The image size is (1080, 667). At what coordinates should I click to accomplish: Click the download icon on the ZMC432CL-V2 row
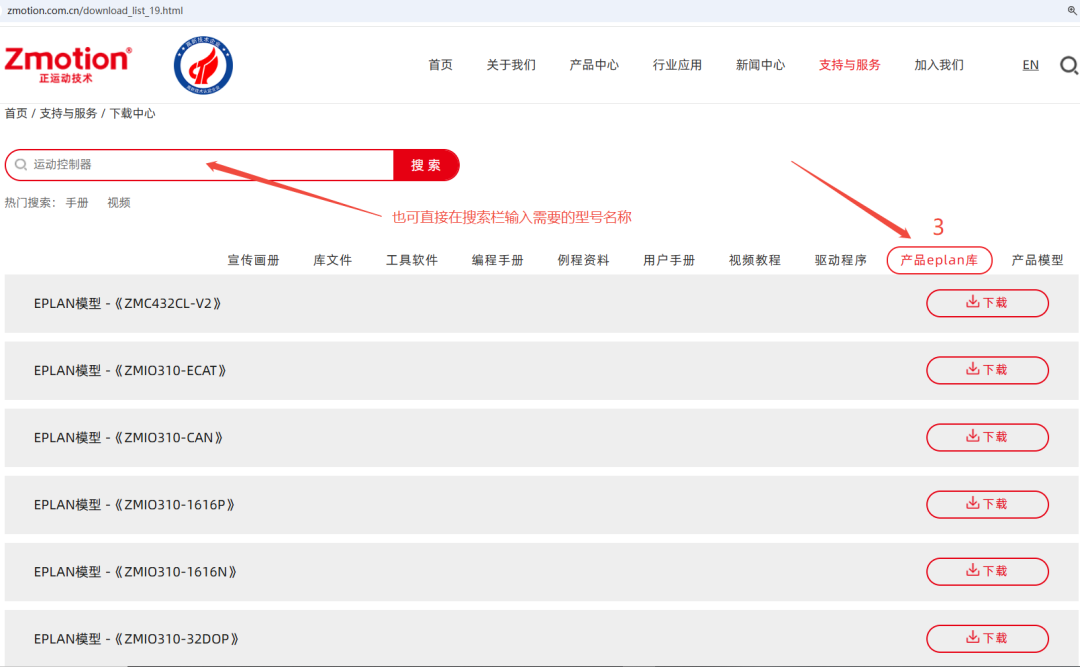tap(972, 303)
